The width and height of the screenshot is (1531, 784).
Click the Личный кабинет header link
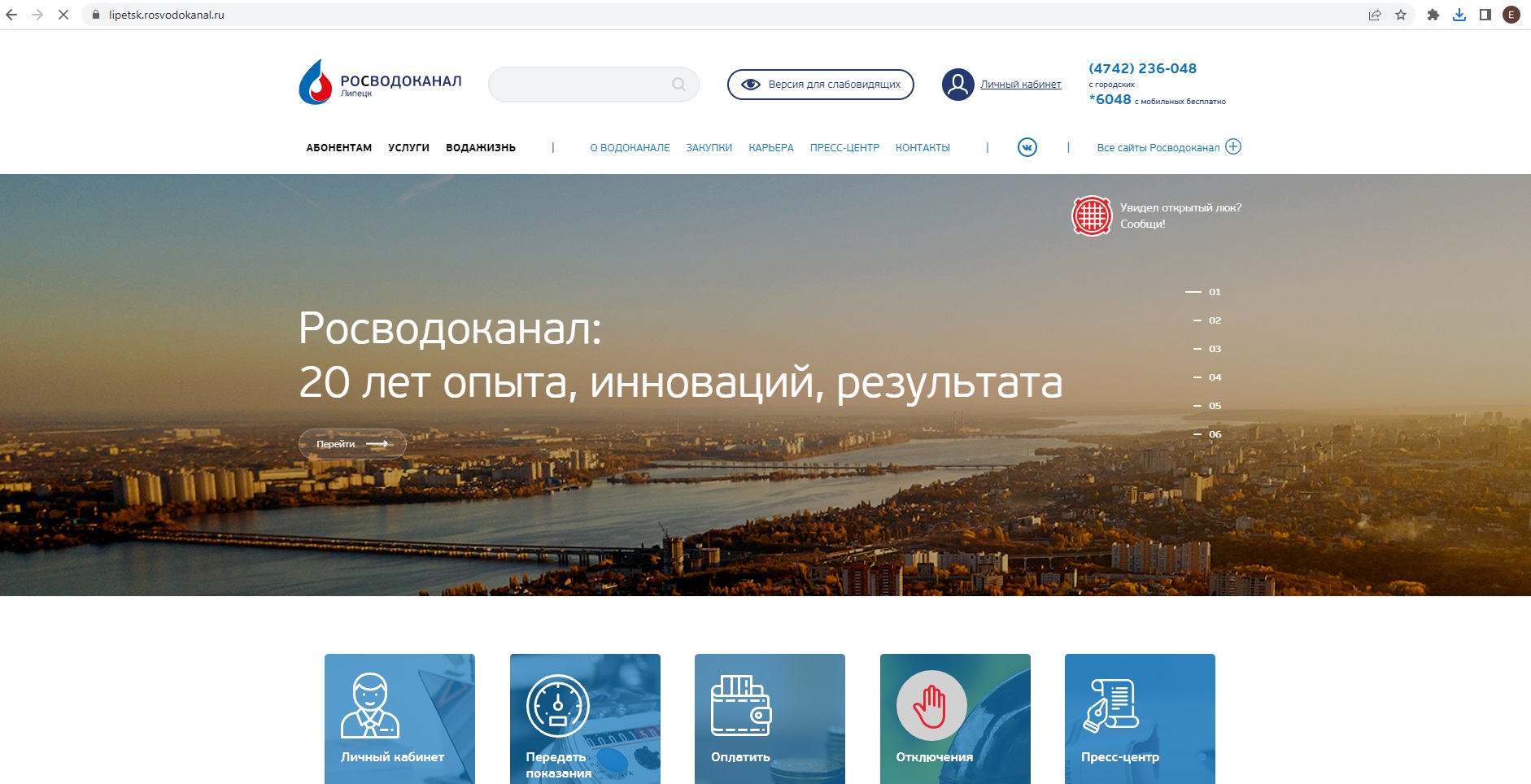(x=1021, y=85)
